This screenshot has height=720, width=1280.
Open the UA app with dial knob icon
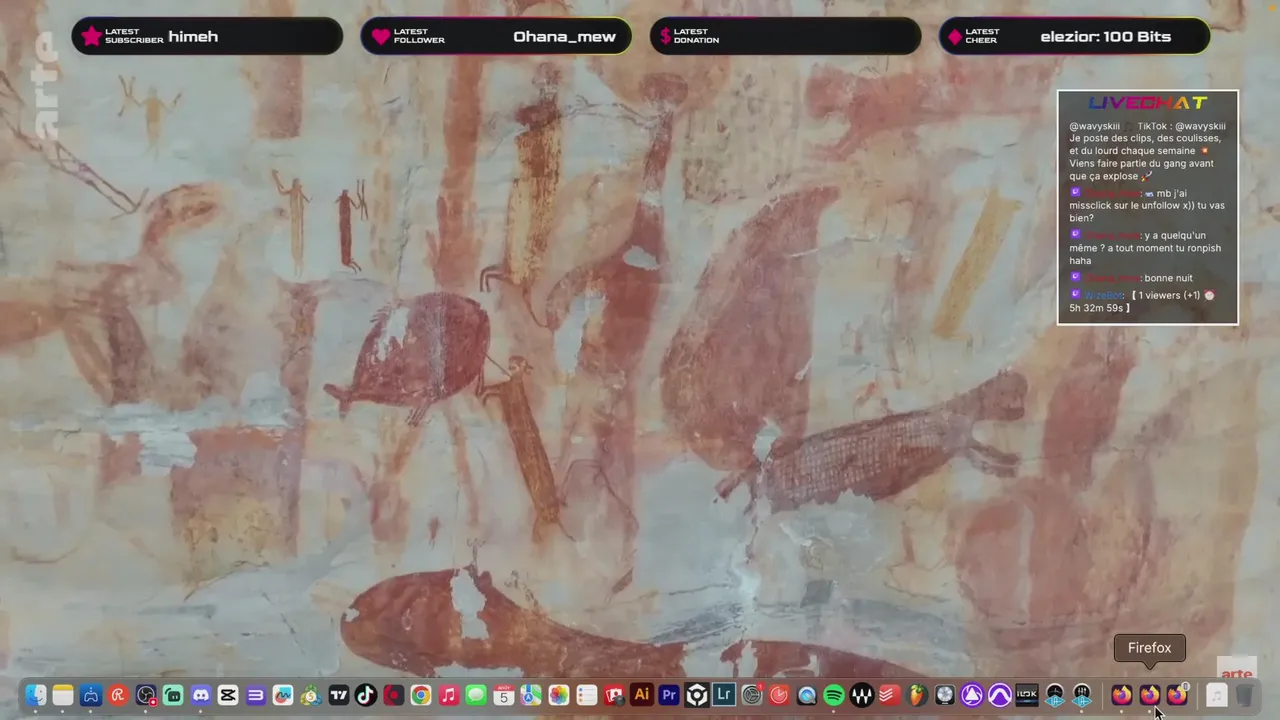[1055, 695]
